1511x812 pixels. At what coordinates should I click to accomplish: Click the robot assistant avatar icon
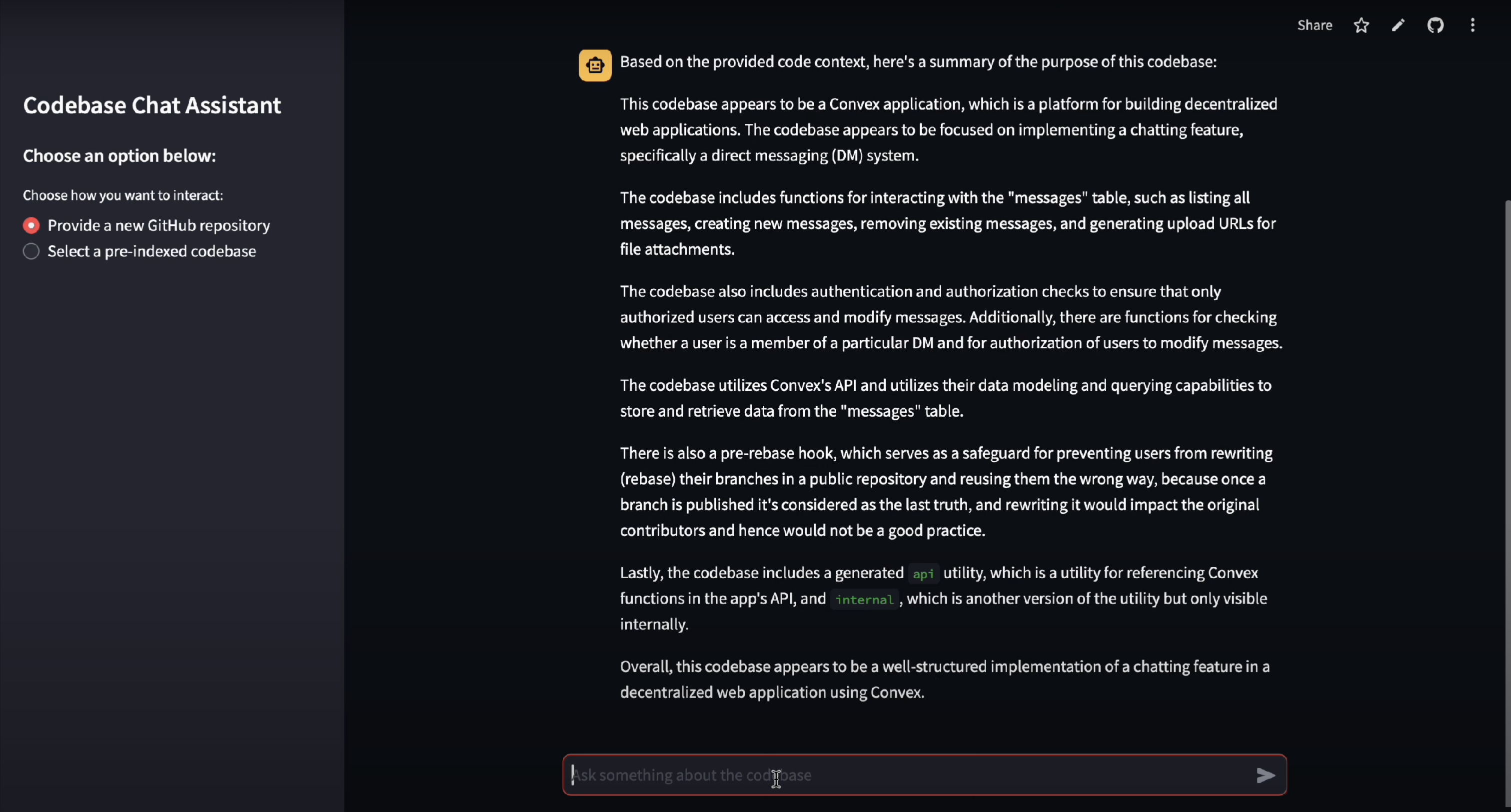[595, 65]
